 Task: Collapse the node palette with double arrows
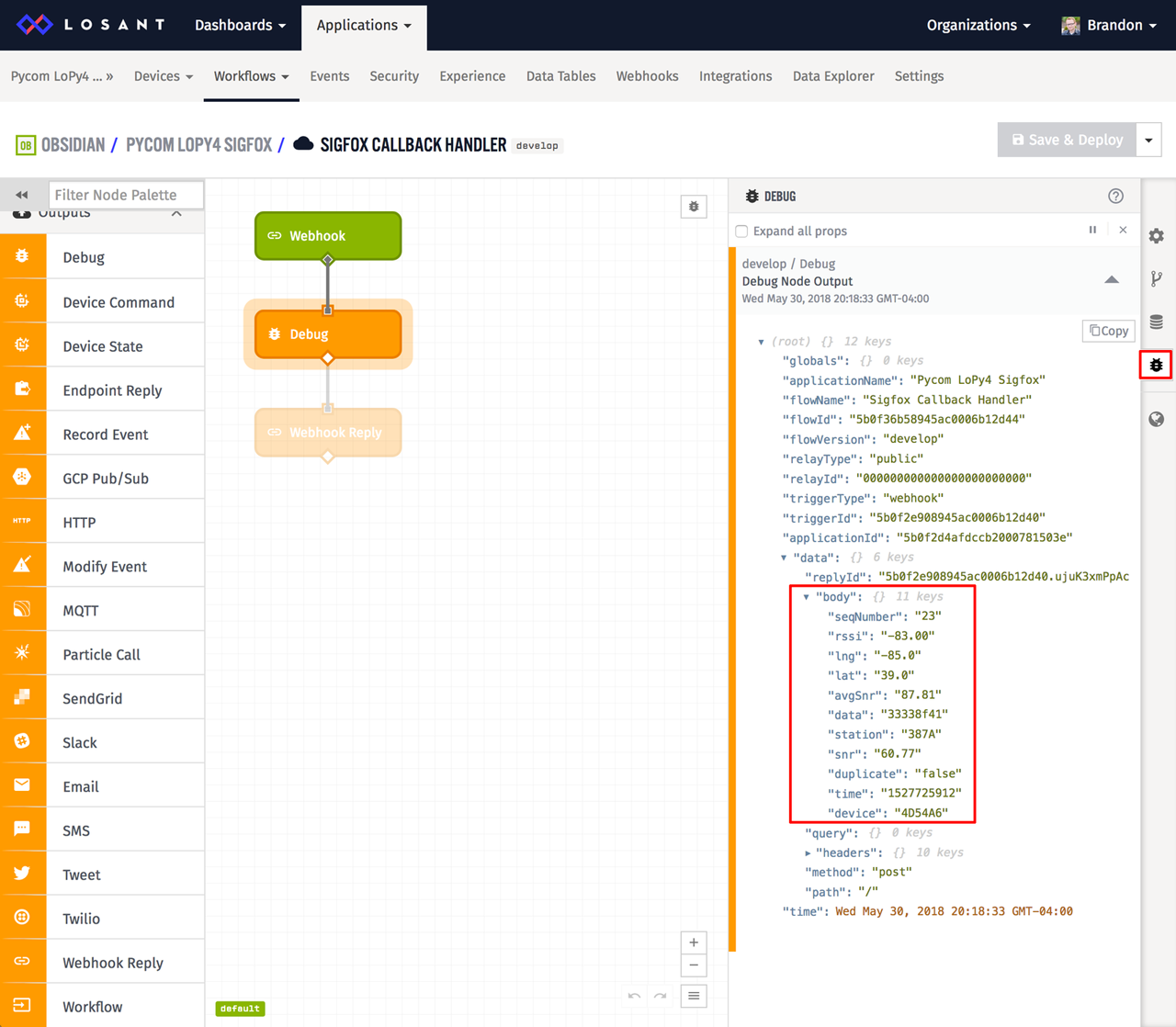pos(22,195)
